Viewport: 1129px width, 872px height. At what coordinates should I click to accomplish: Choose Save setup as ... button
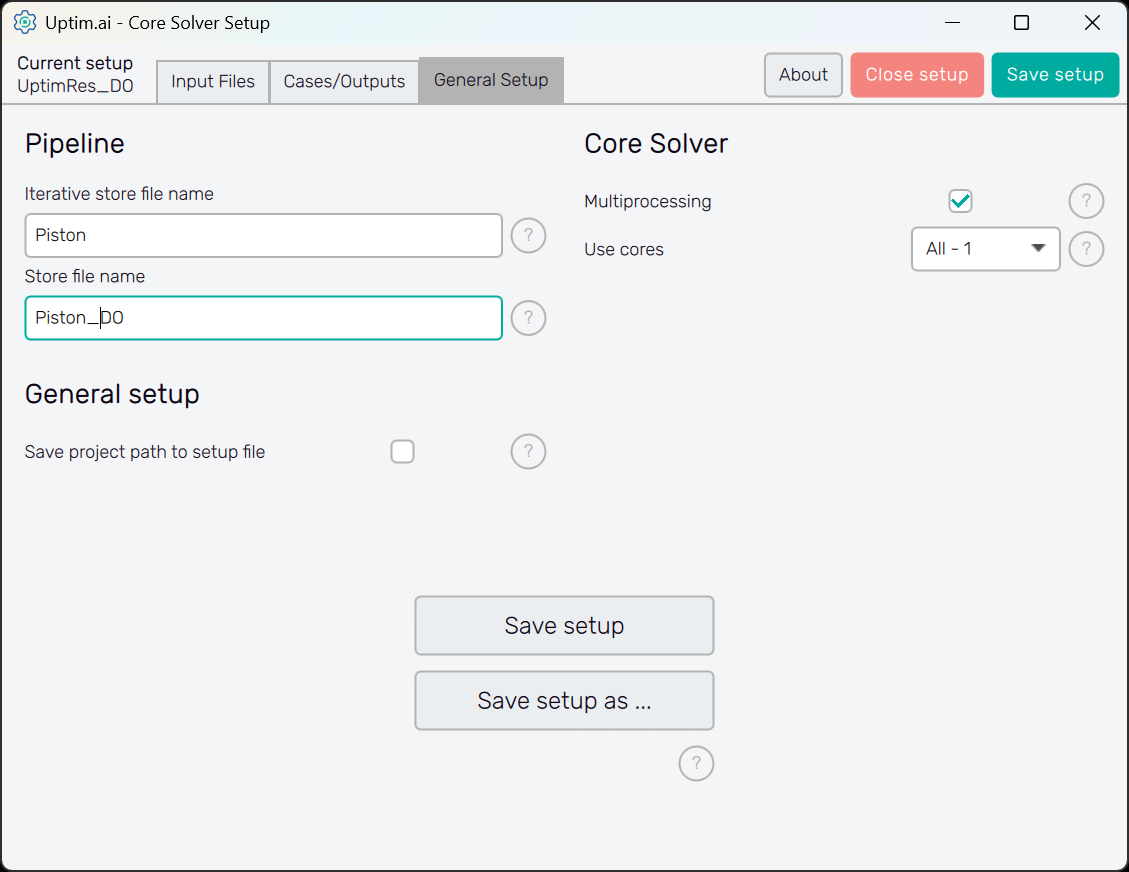click(564, 701)
